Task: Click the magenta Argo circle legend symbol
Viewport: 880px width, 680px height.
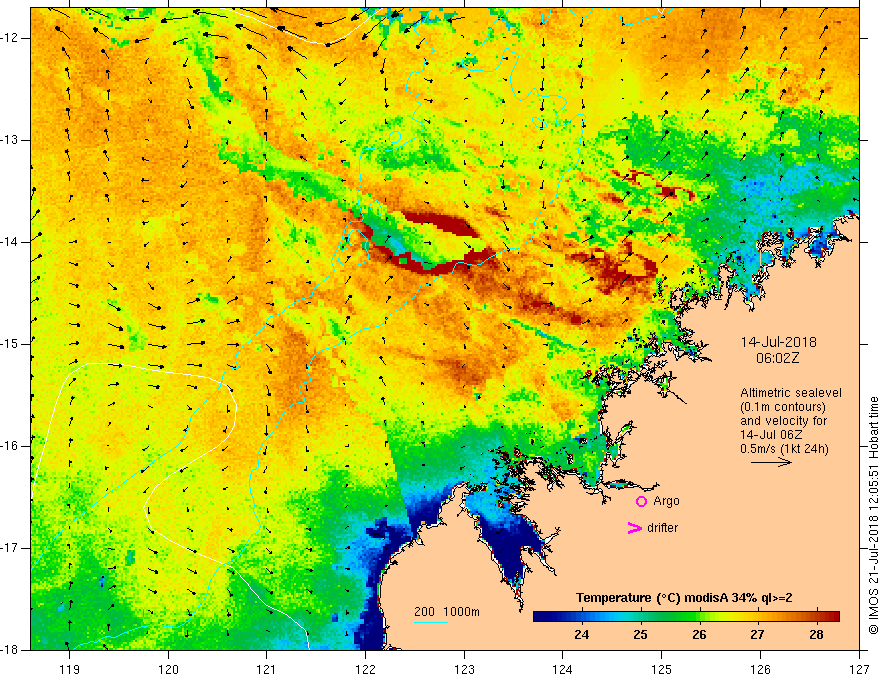Action: click(641, 502)
